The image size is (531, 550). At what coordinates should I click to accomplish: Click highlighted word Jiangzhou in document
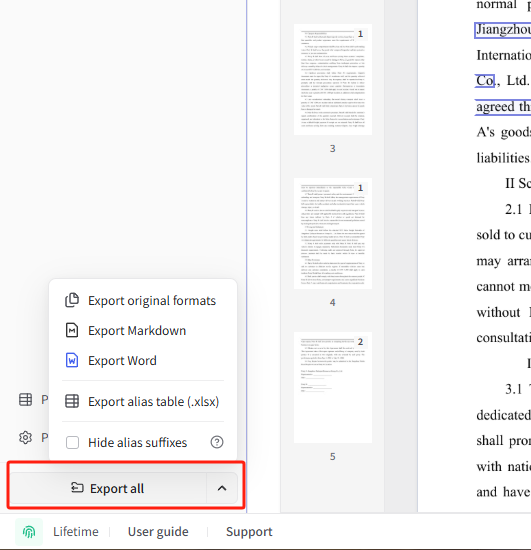coord(503,30)
